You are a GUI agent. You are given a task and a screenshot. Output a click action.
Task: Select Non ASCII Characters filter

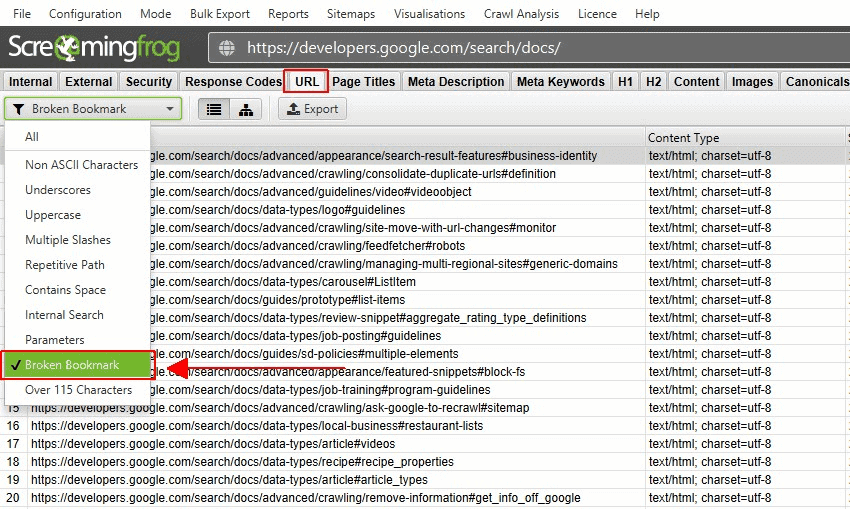tap(81, 165)
